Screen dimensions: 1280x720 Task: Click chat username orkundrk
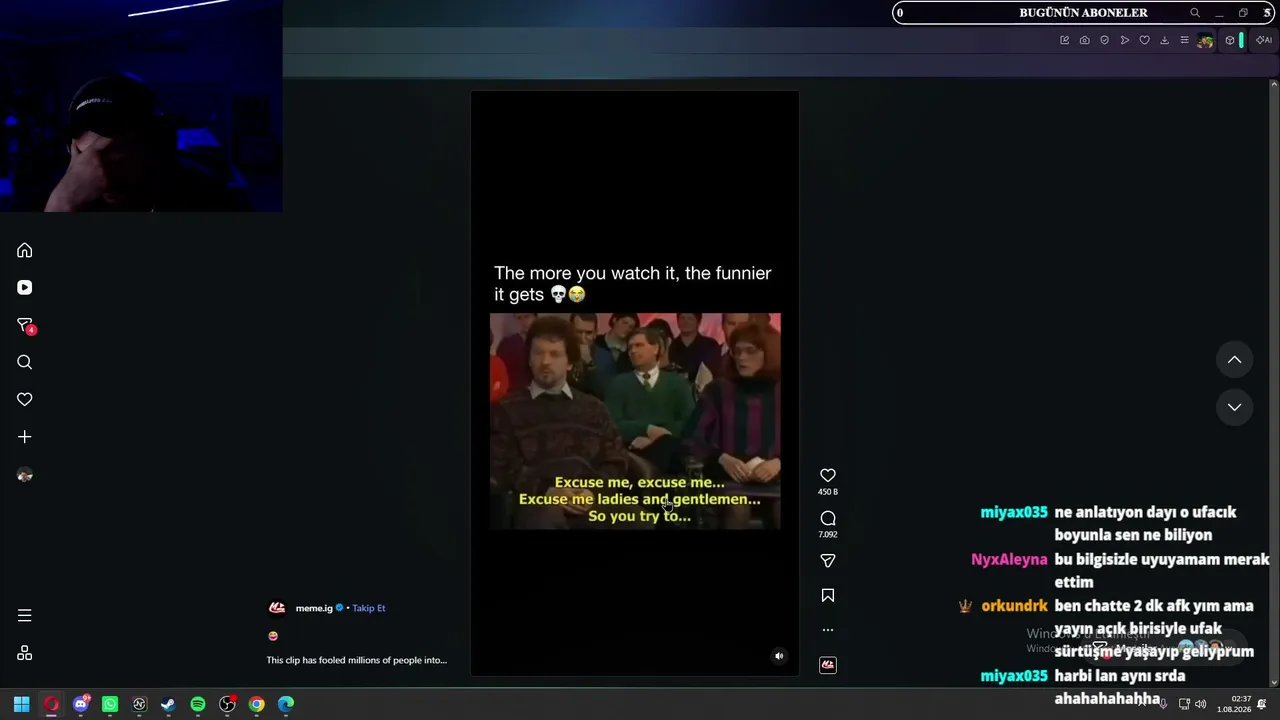[x=1014, y=606]
